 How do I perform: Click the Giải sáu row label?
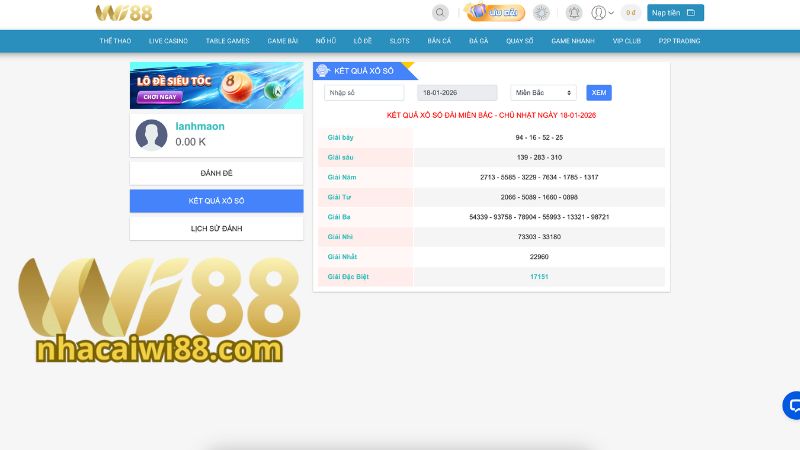coord(340,158)
